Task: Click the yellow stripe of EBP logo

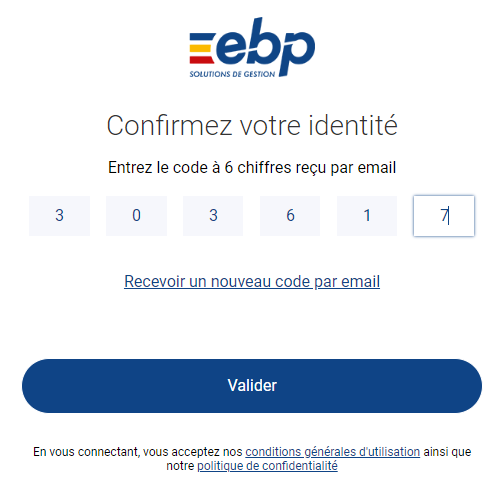Action: coord(201,48)
